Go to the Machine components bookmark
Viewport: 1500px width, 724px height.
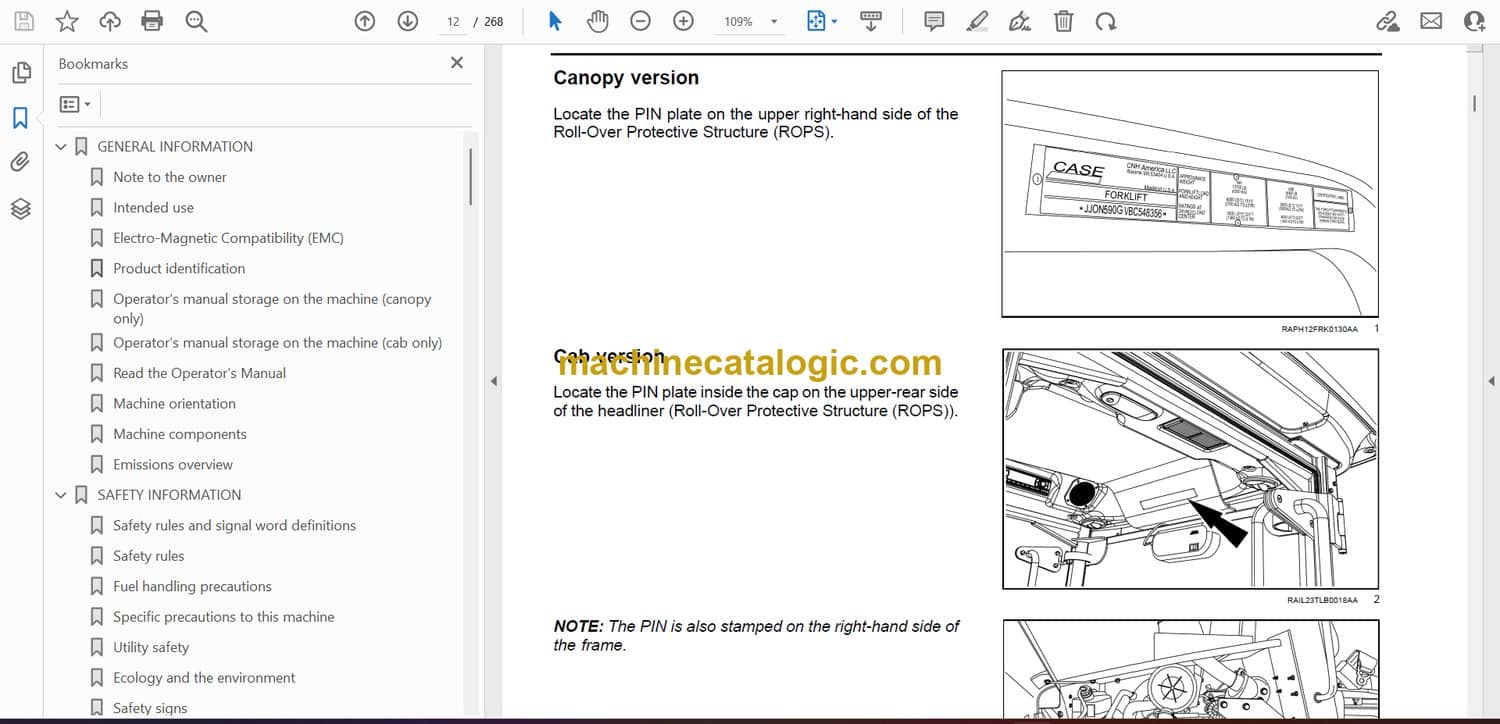click(180, 434)
